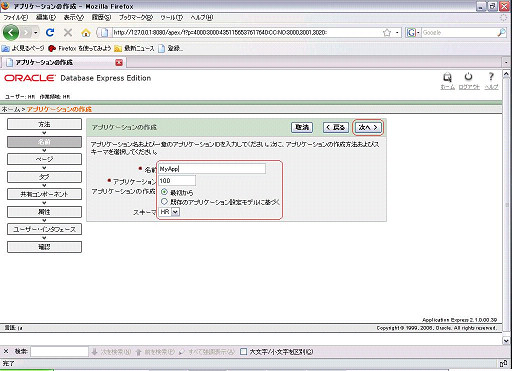The width and height of the screenshot is (512, 371).
Task: Click the Firefox forward arrow button
Action: click(x=26, y=33)
